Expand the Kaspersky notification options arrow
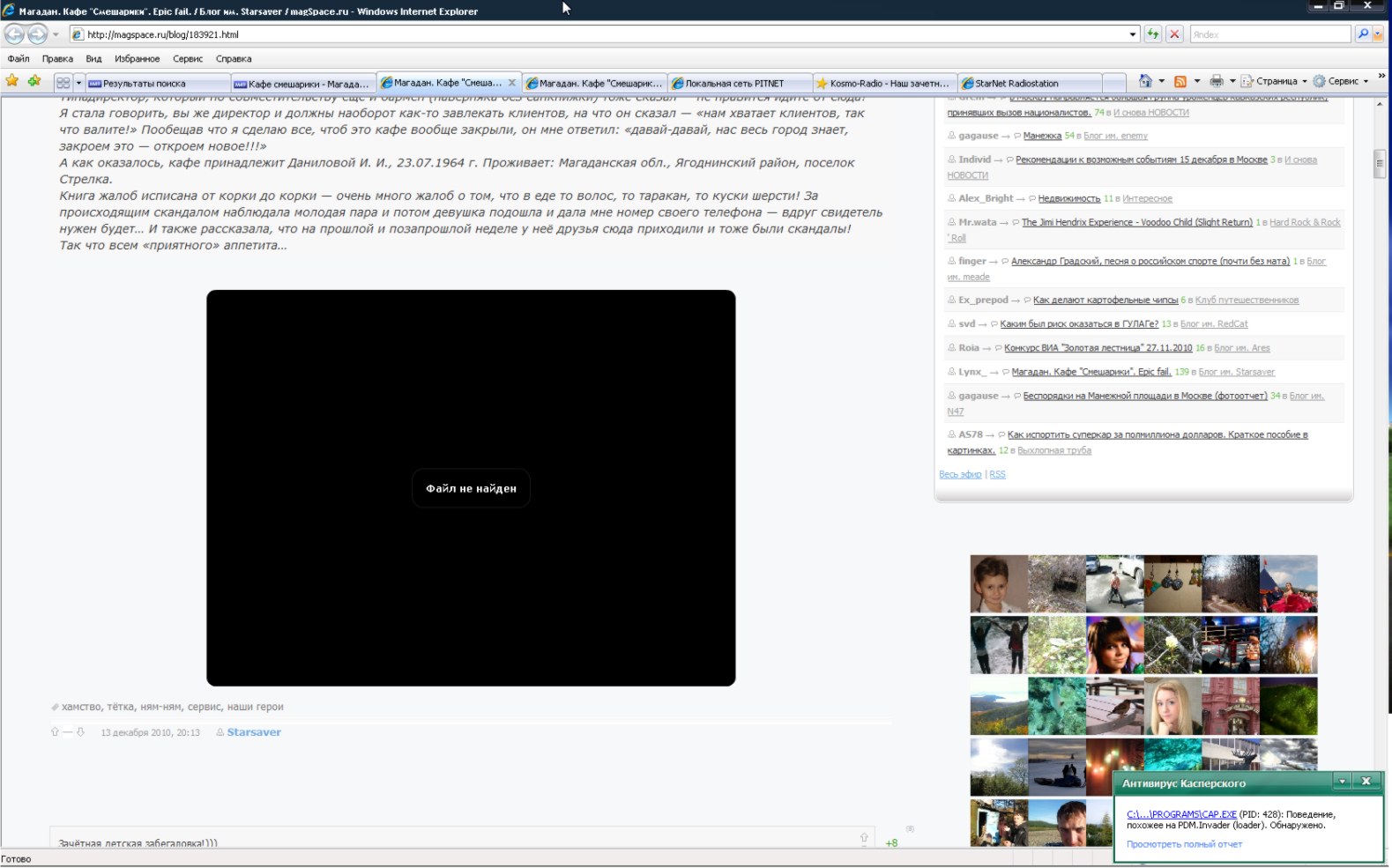Image resolution: width=1392 pixels, height=868 pixels. coord(1342,782)
